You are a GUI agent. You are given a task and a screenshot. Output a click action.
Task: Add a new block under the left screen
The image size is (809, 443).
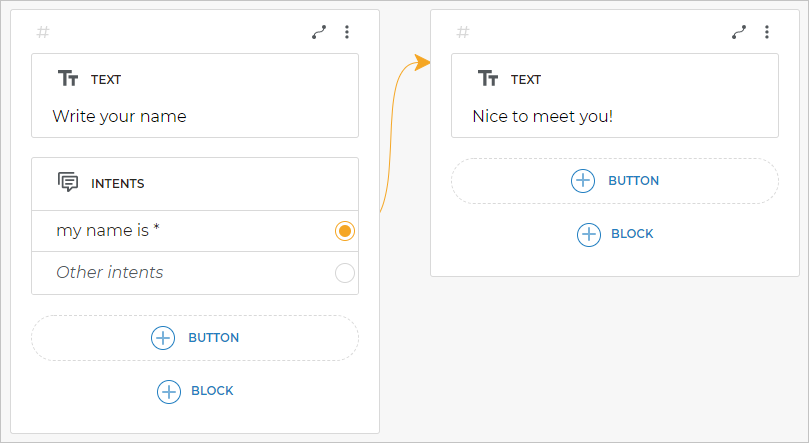tap(195, 391)
